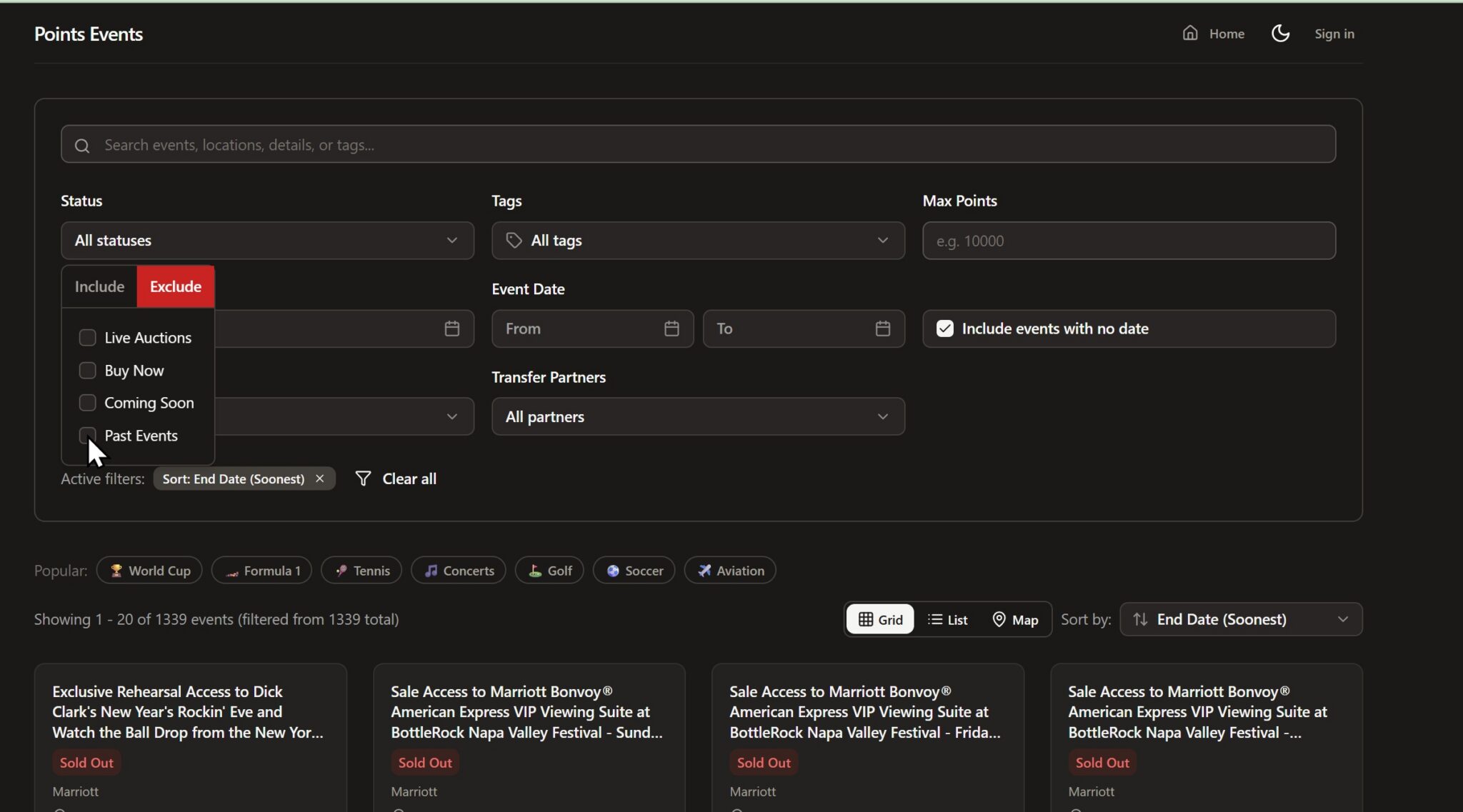Open the Event Date To calendar icon
Viewport: 1463px width, 812px height.
tap(882, 329)
